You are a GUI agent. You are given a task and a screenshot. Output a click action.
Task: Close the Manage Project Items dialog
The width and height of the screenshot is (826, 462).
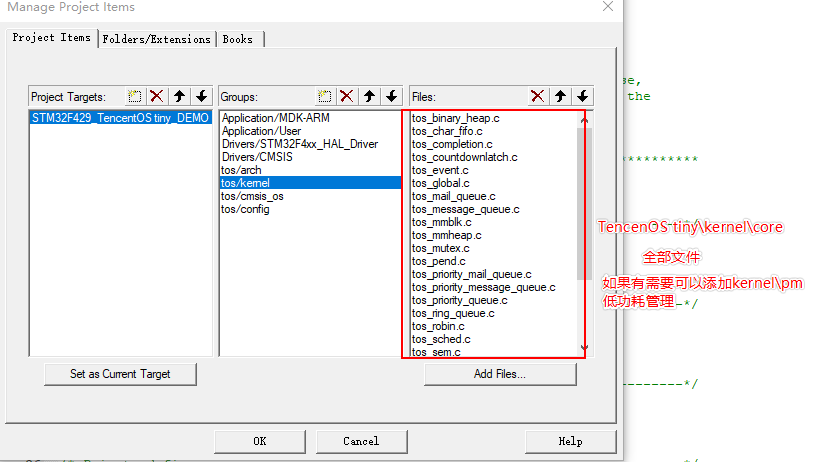click(x=608, y=6)
